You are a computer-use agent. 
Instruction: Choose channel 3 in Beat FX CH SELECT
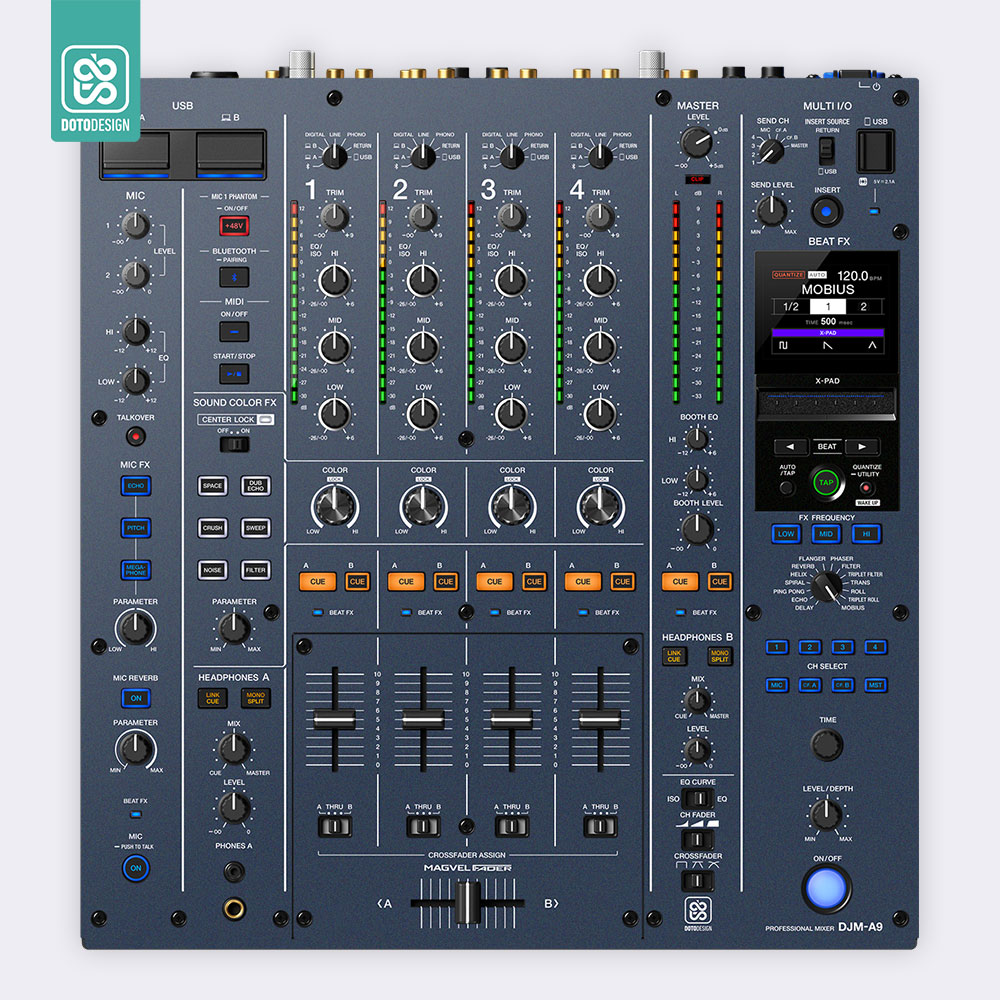[x=842, y=647]
